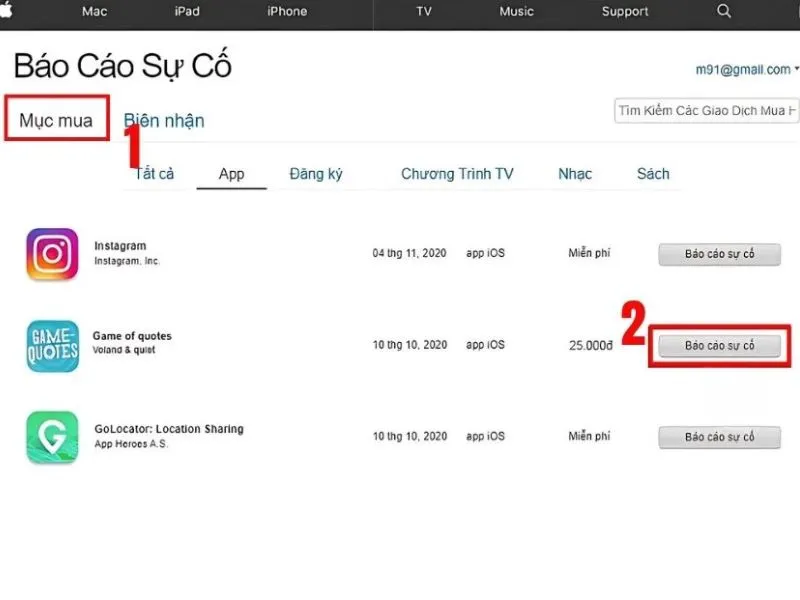This screenshot has width=800, height=600.
Task: Click the 04 thg 11, 2020 date
Action: click(409, 253)
